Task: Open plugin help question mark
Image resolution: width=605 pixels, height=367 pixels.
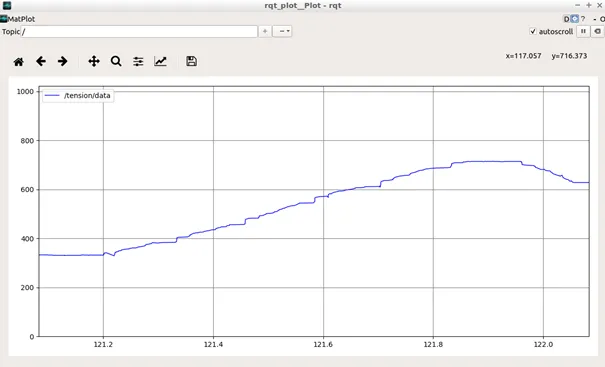Action: 583,19
